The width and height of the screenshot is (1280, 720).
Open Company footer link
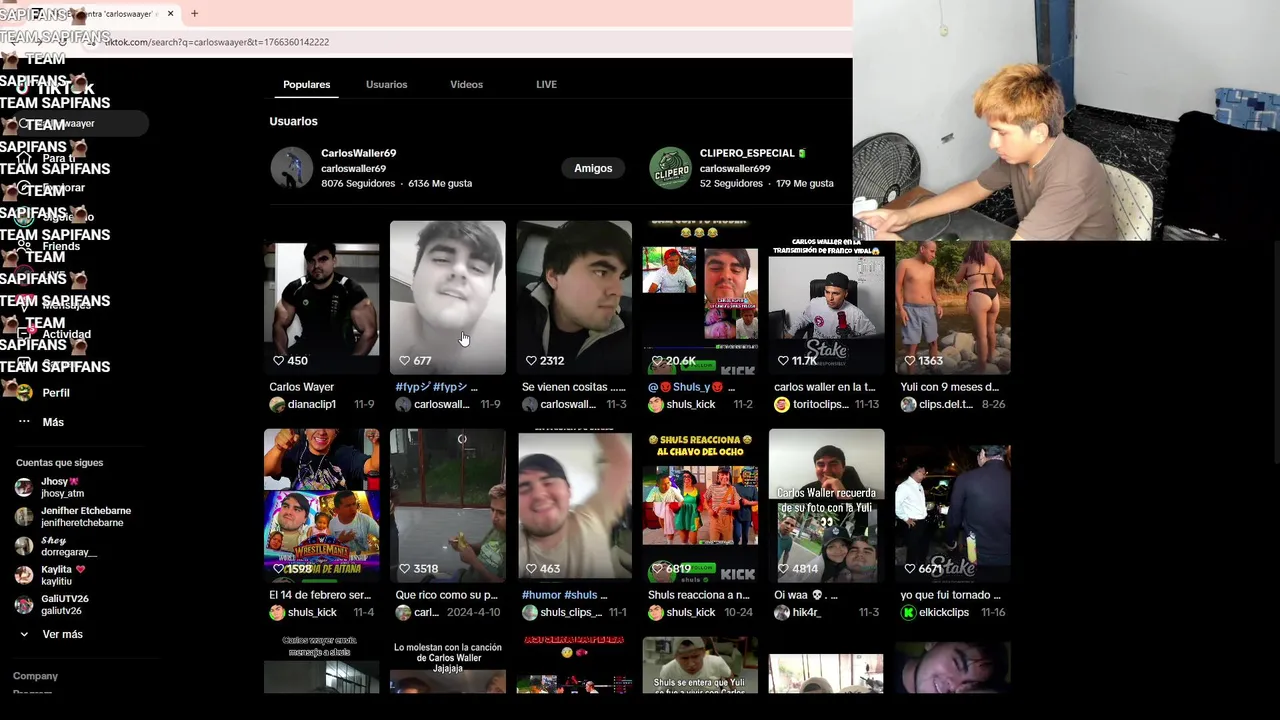click(x=35, y=676)
